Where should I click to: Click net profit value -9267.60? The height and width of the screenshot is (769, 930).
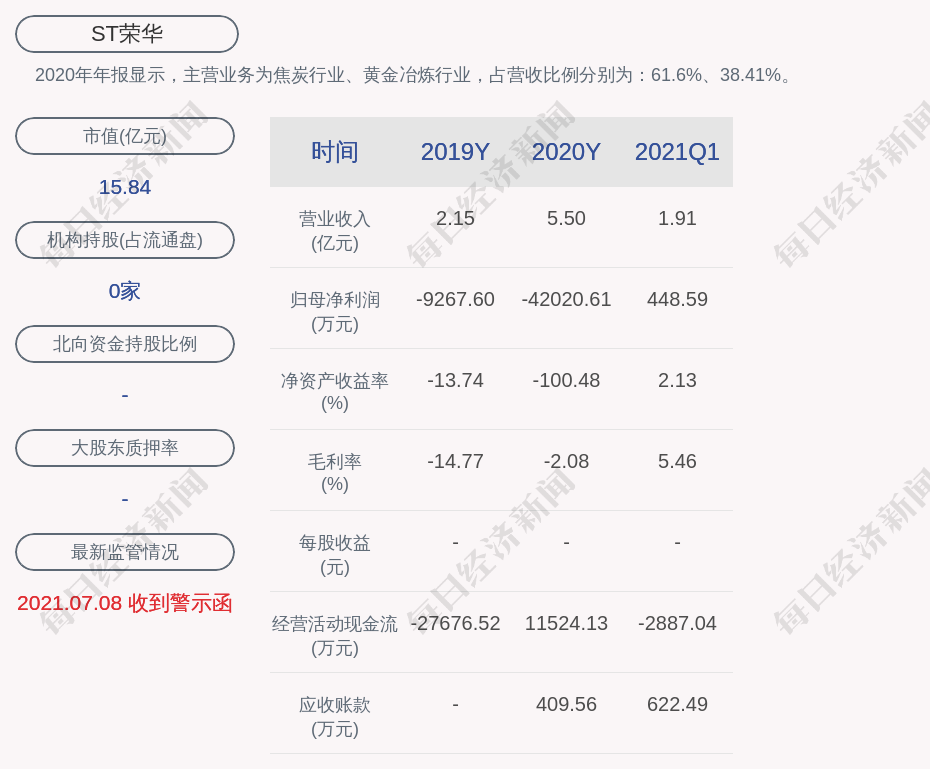click(455, 299)
